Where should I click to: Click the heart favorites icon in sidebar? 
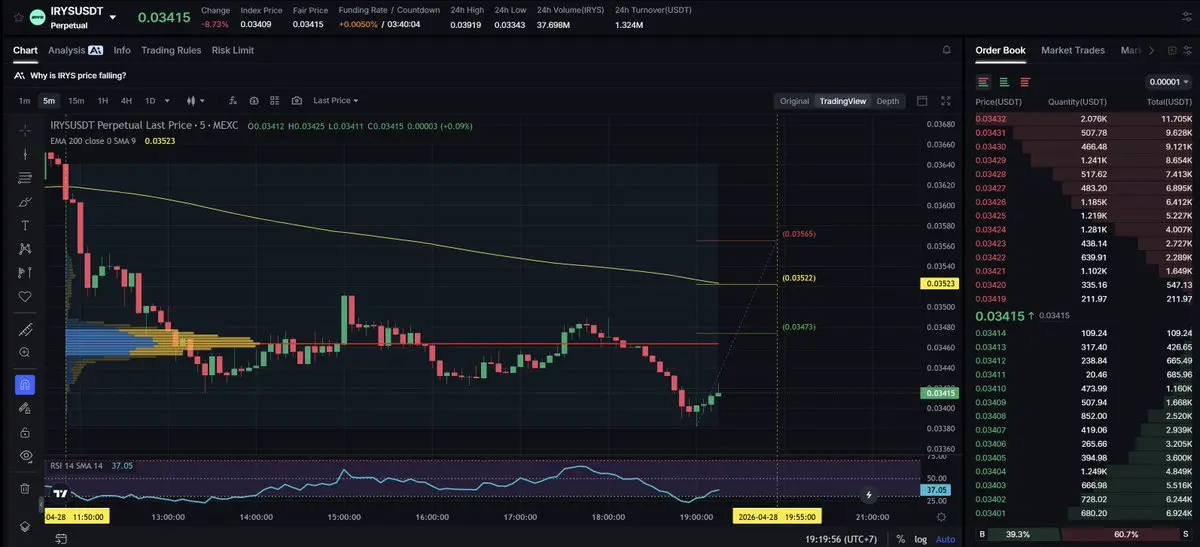25,296
